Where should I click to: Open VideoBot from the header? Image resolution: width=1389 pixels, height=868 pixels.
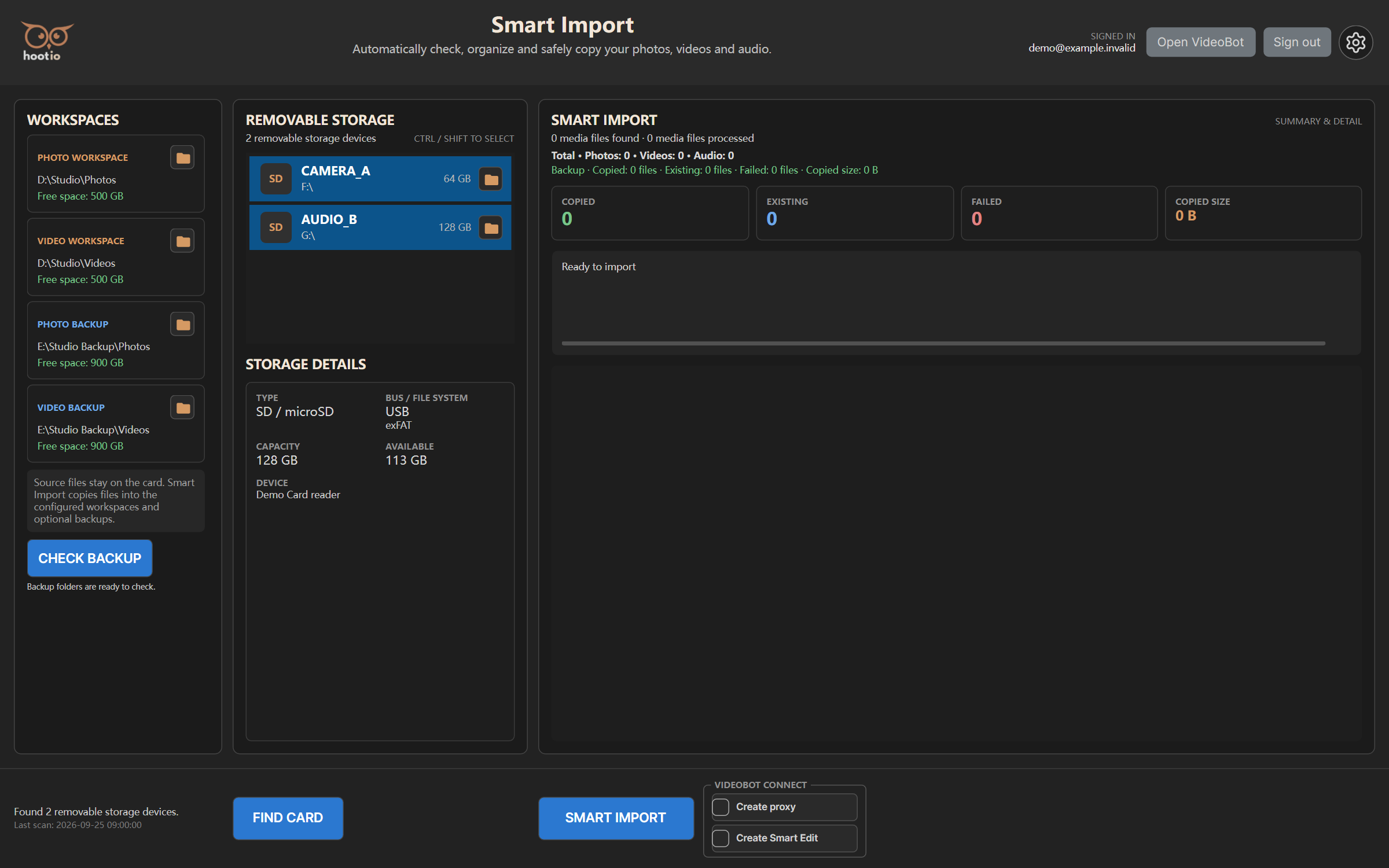[1200, 42]
